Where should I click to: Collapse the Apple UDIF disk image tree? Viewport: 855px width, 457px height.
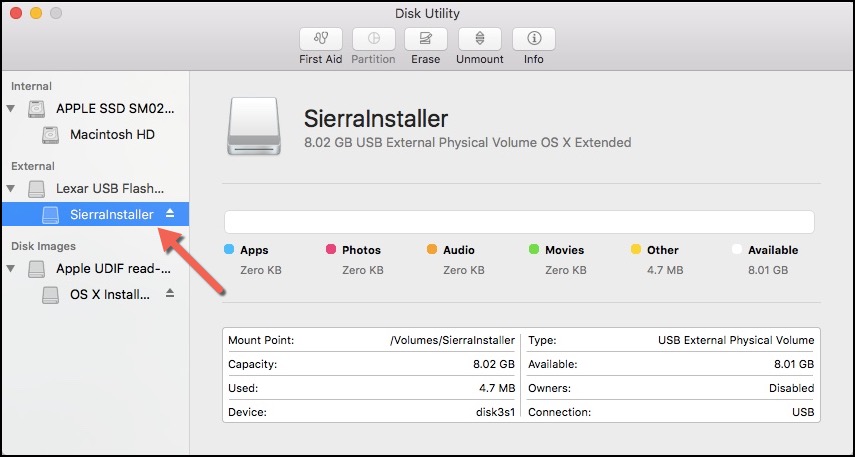(12, 268)
